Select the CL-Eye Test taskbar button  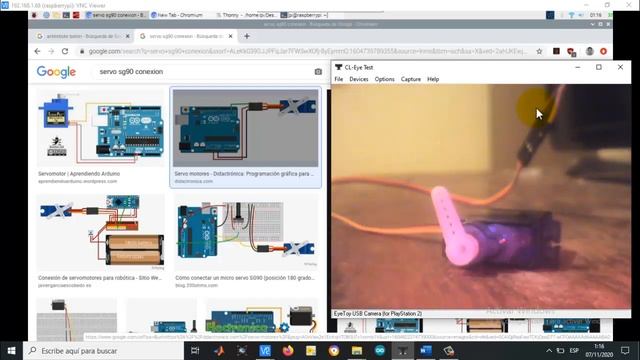click(x=403, y=351)
